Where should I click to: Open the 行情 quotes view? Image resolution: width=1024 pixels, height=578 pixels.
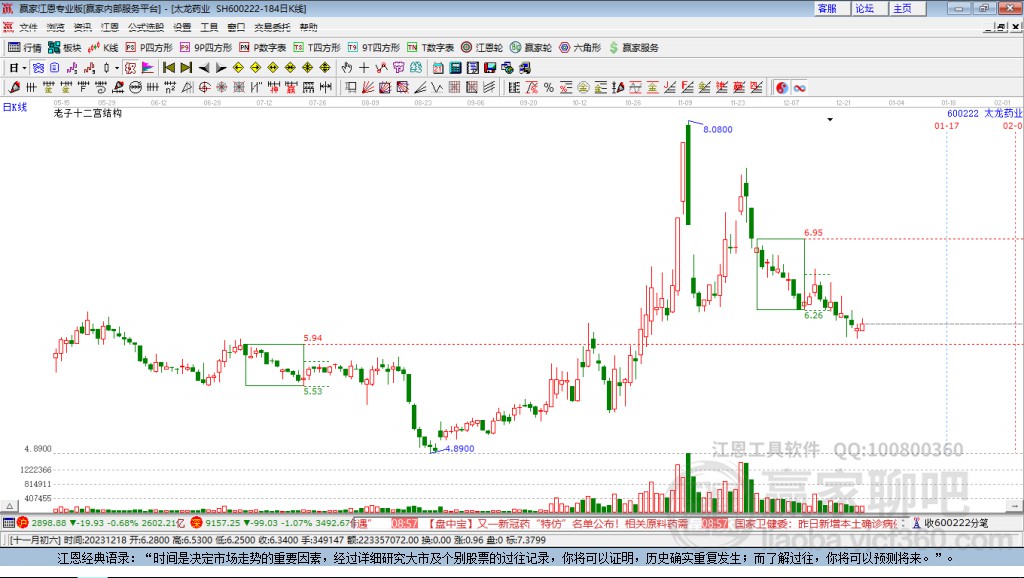click(25, 47)
